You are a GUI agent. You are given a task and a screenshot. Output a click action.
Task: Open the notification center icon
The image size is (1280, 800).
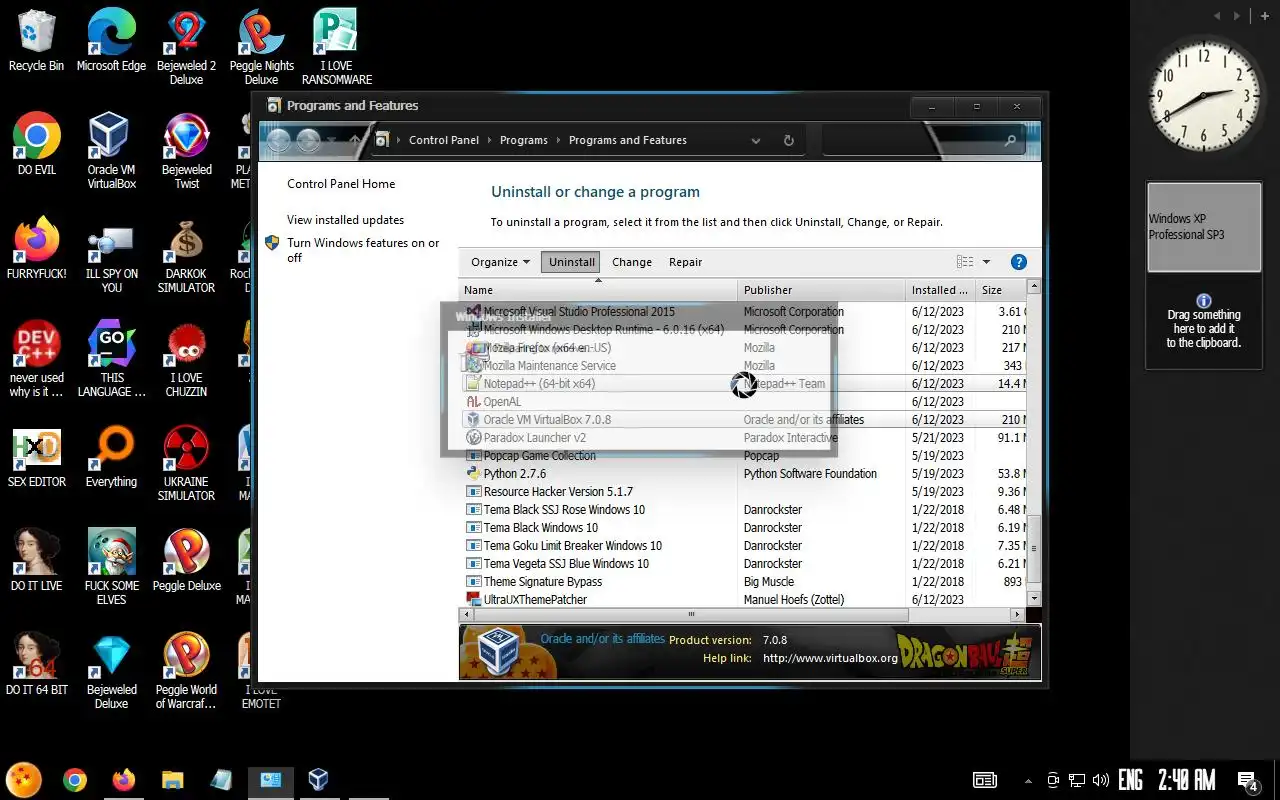point(1248,781)
